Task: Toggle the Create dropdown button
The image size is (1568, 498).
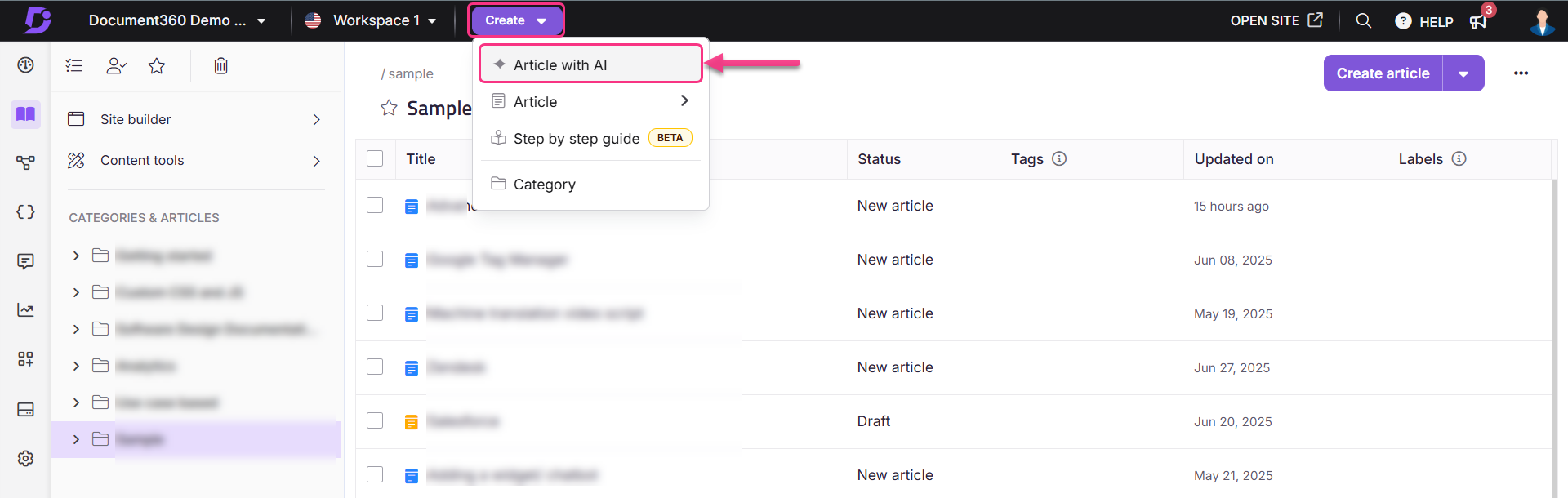Action: pyautogui.click(x=516, y=20)
